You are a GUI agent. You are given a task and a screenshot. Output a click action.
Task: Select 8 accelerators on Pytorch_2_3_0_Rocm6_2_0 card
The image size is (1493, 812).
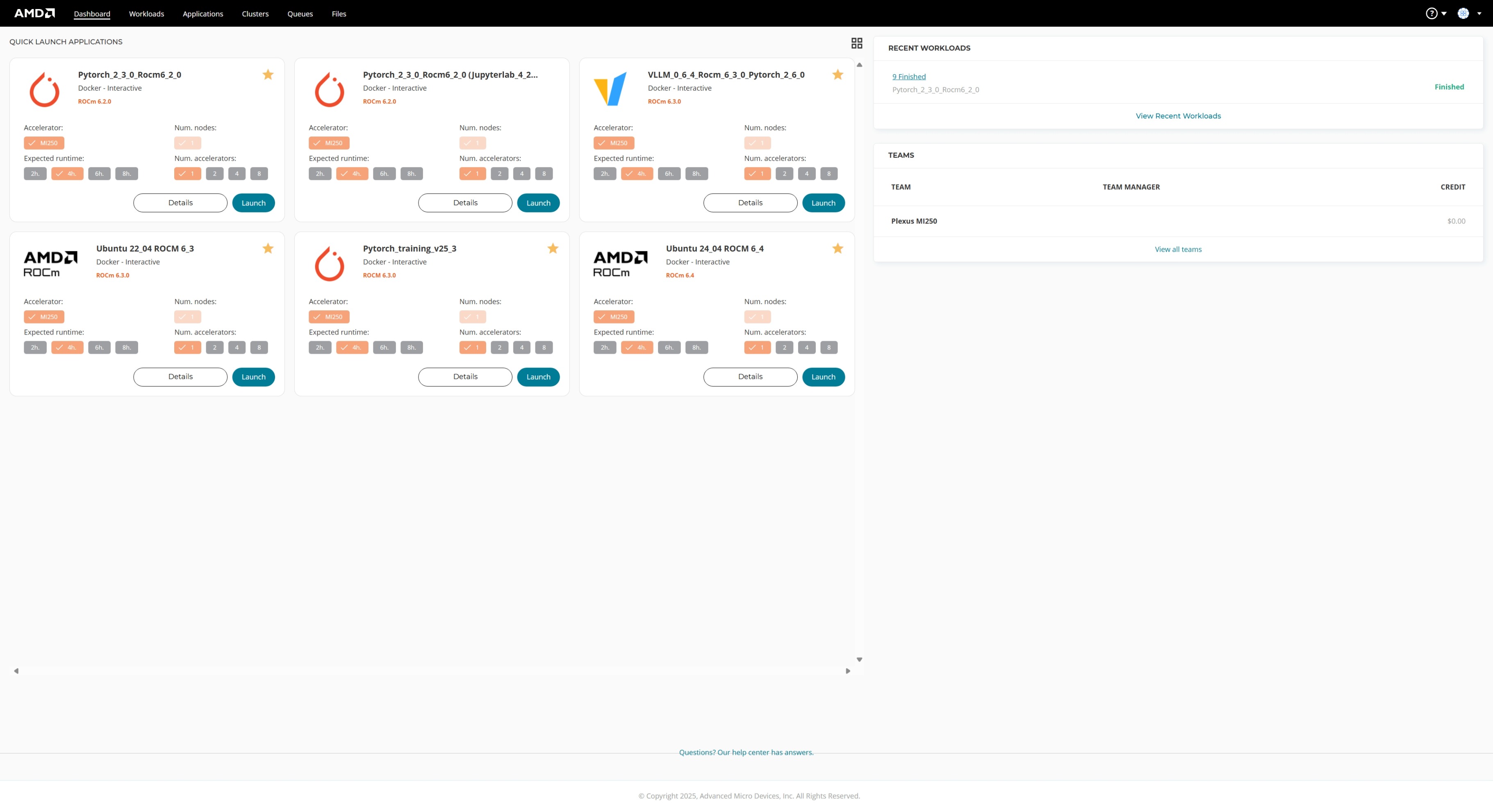[259, 173]
